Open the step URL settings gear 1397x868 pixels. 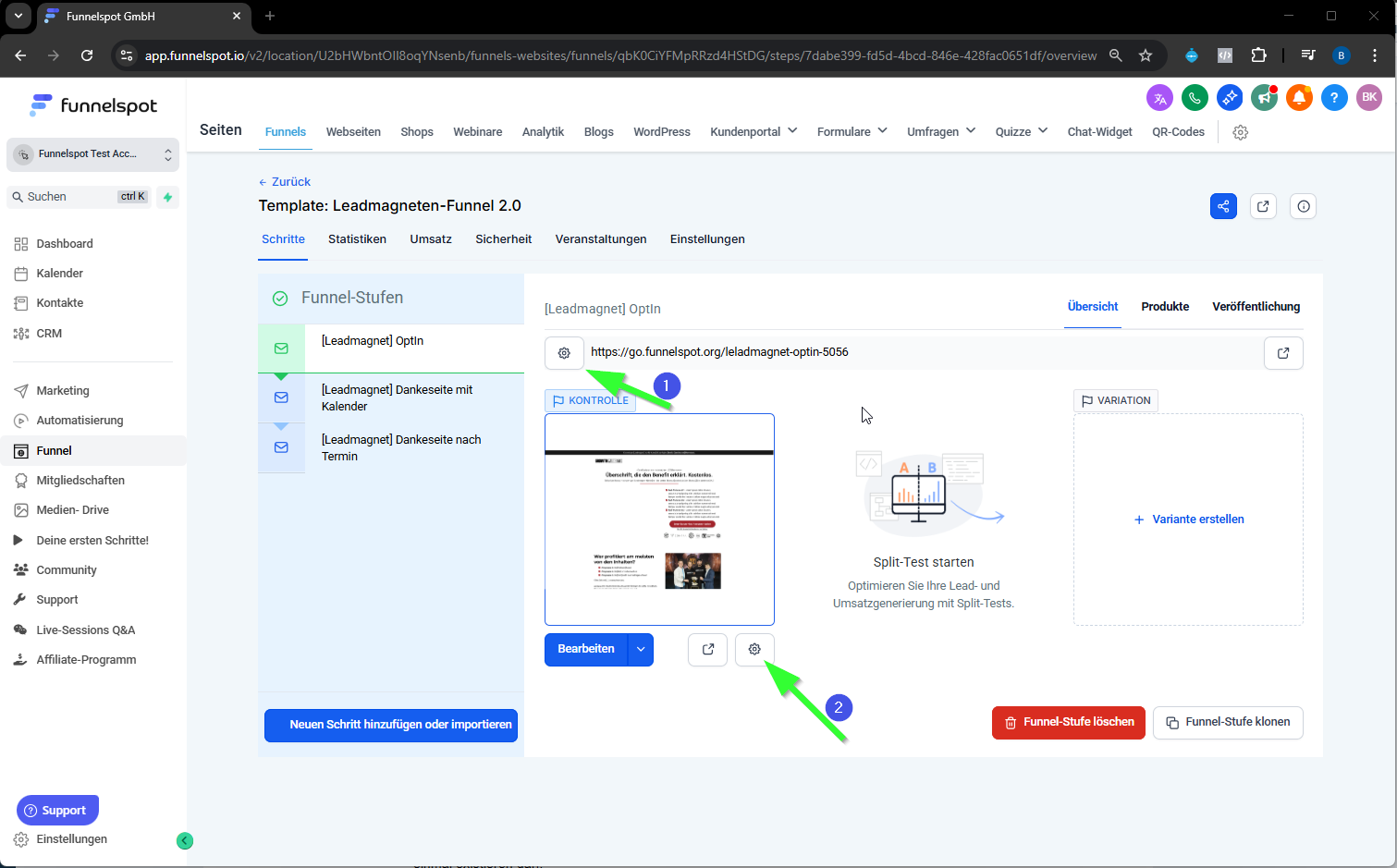(x=564, y=353)
